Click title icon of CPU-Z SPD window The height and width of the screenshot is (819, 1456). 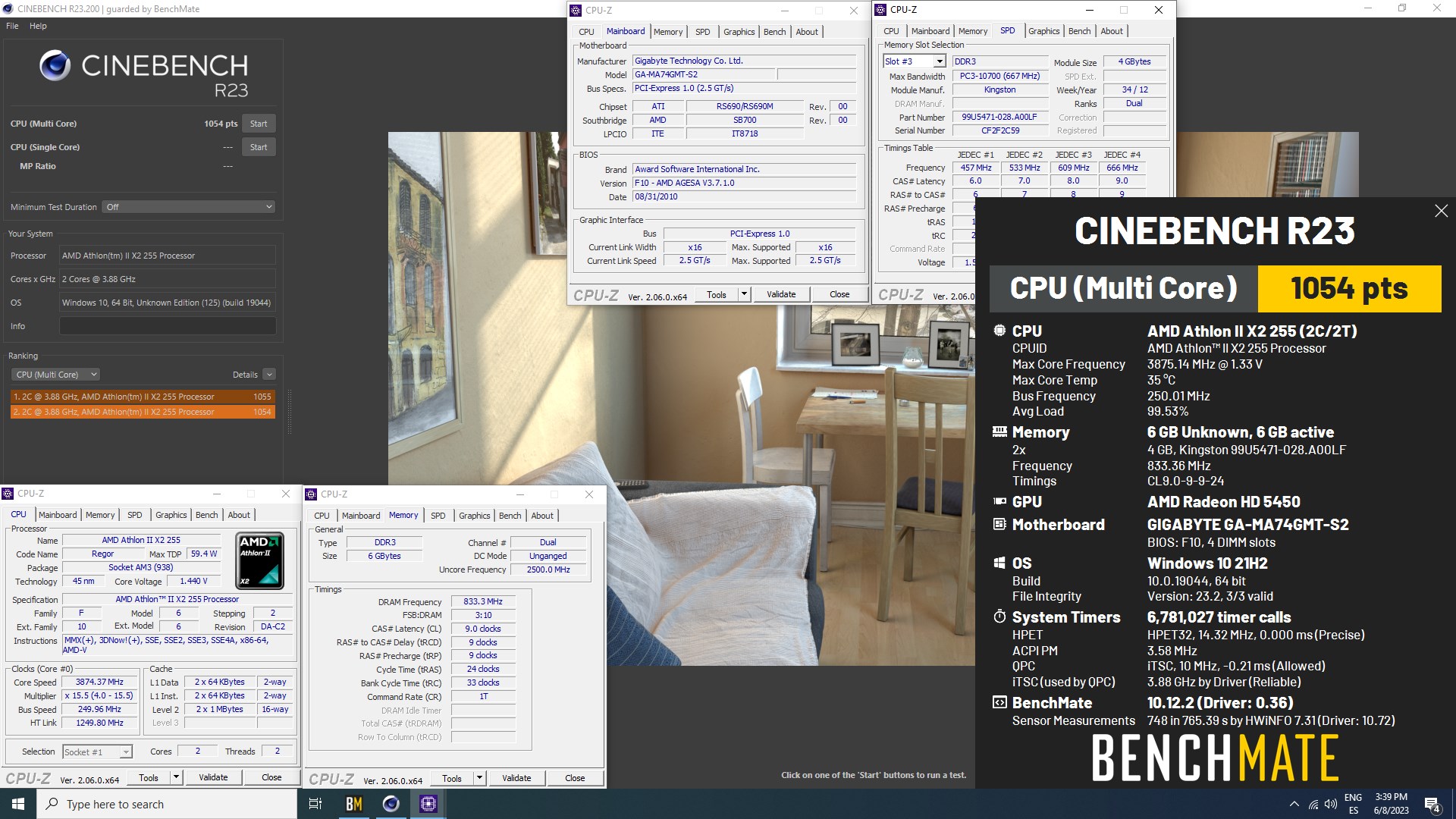(x=880, y=10)
